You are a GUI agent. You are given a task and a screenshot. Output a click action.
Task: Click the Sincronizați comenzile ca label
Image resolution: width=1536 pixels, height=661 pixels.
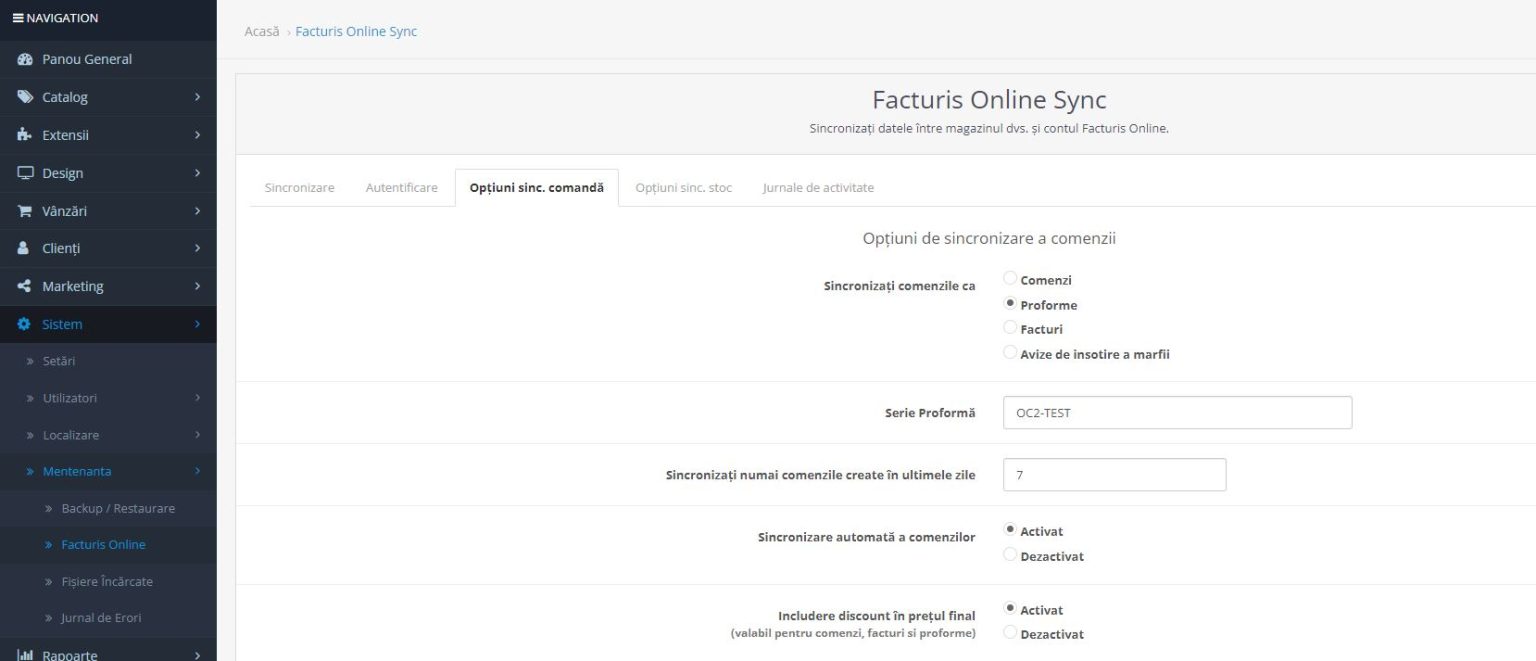[899, 286]
